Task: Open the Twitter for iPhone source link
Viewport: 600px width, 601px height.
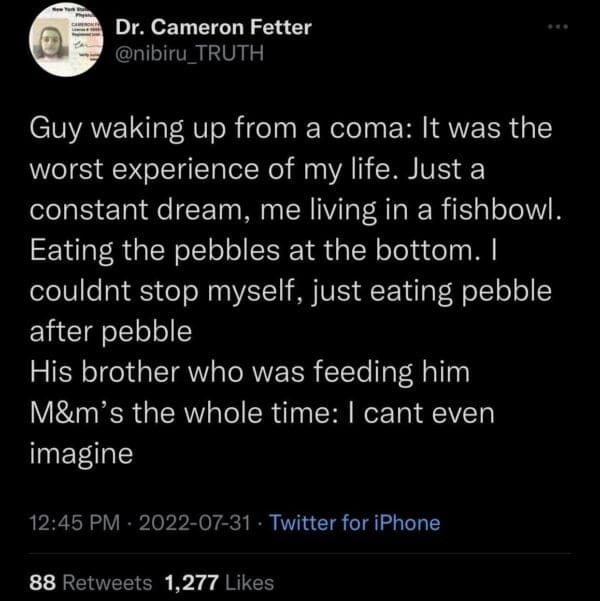Action: pos(355,522)
